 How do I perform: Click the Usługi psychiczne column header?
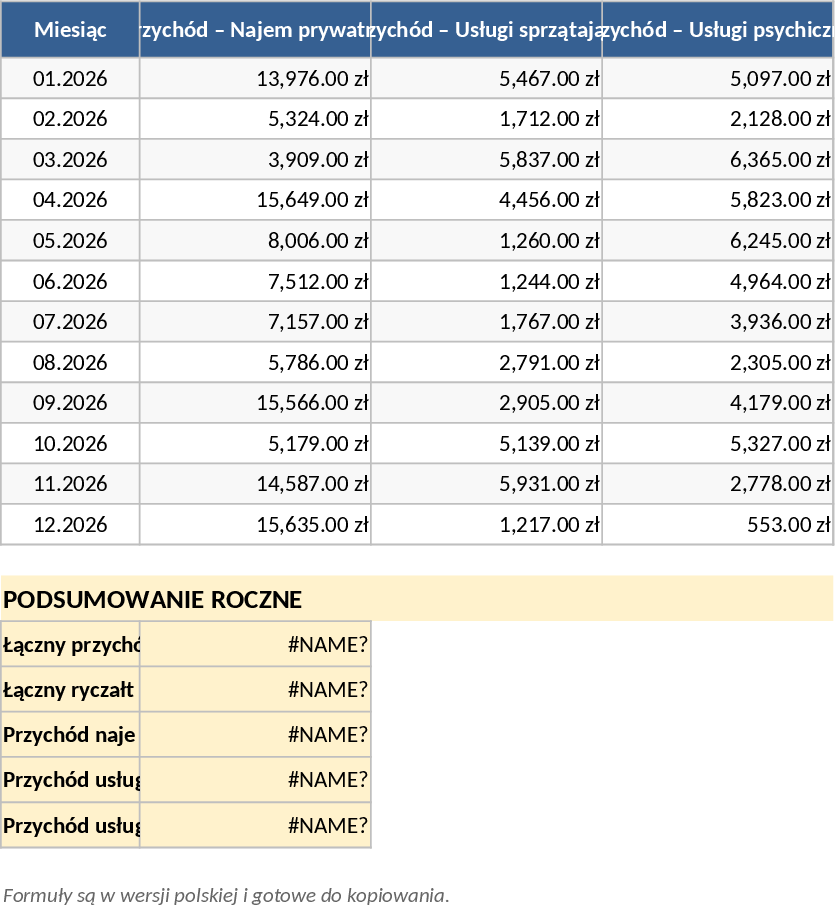coord(718,30)
